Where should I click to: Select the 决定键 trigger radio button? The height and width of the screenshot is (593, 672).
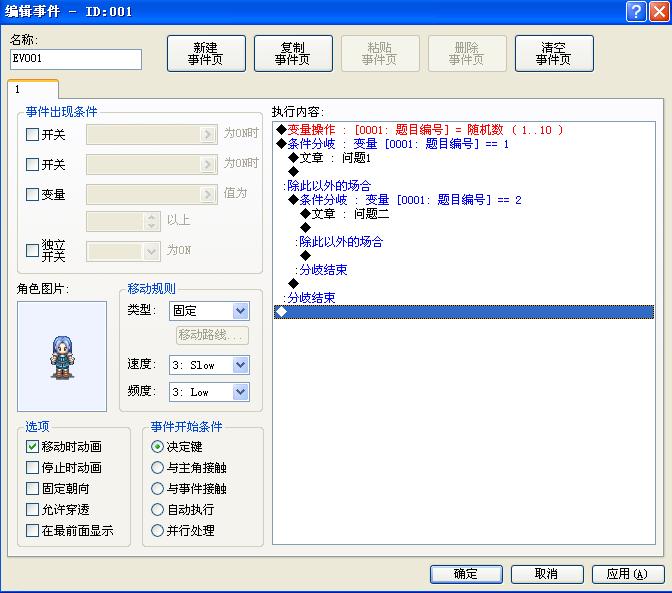click(157, 446)
